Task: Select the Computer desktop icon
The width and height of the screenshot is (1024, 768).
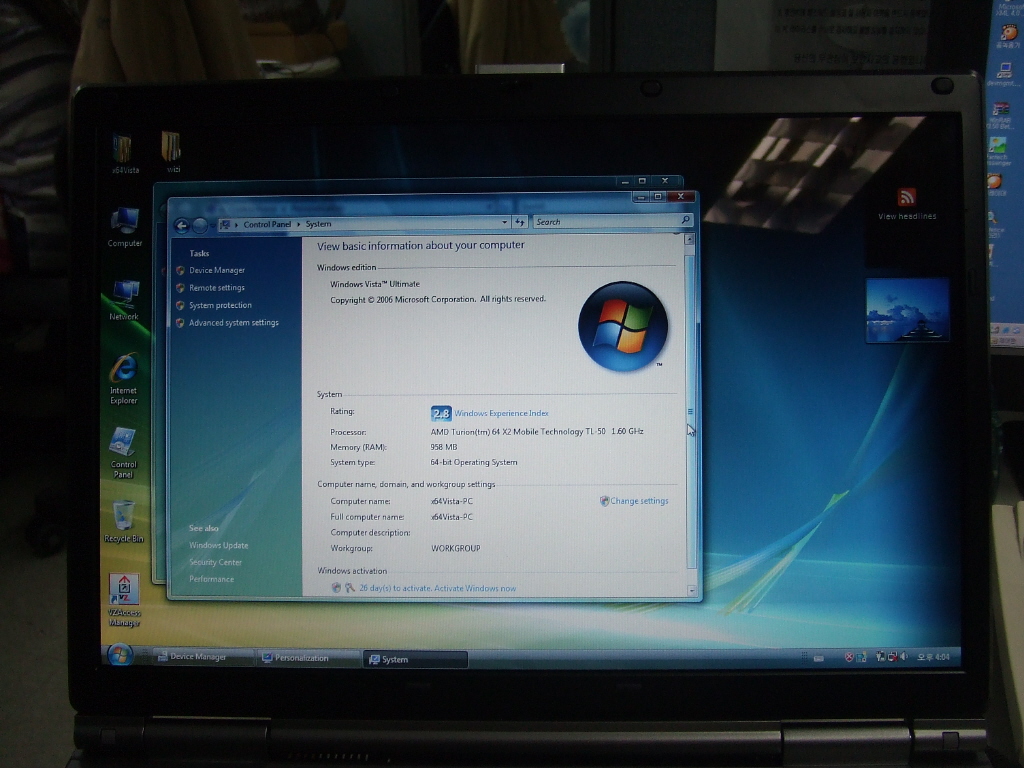Action: (x=124, y=227)
